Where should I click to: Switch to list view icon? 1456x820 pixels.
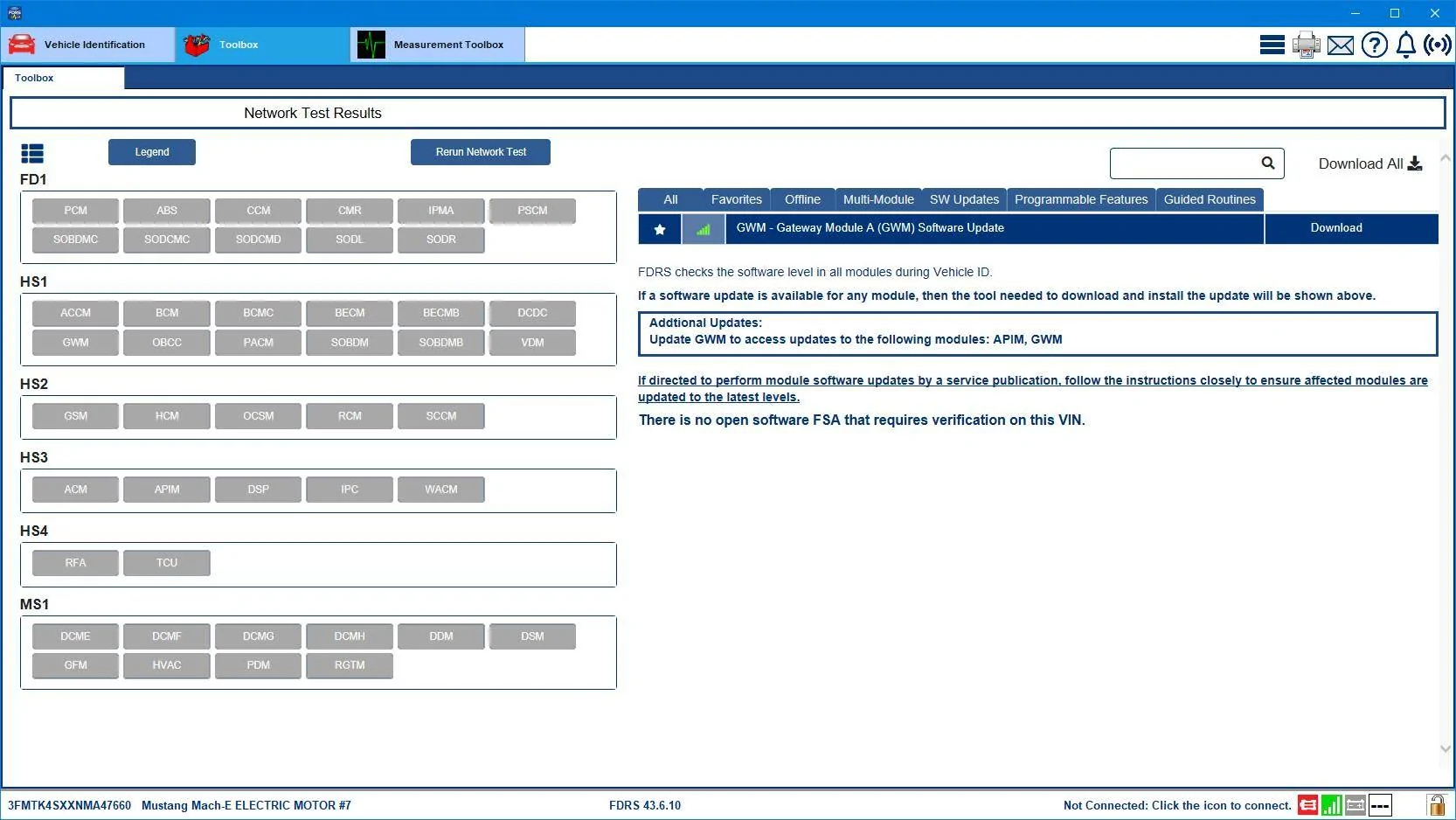coord(32,154)
